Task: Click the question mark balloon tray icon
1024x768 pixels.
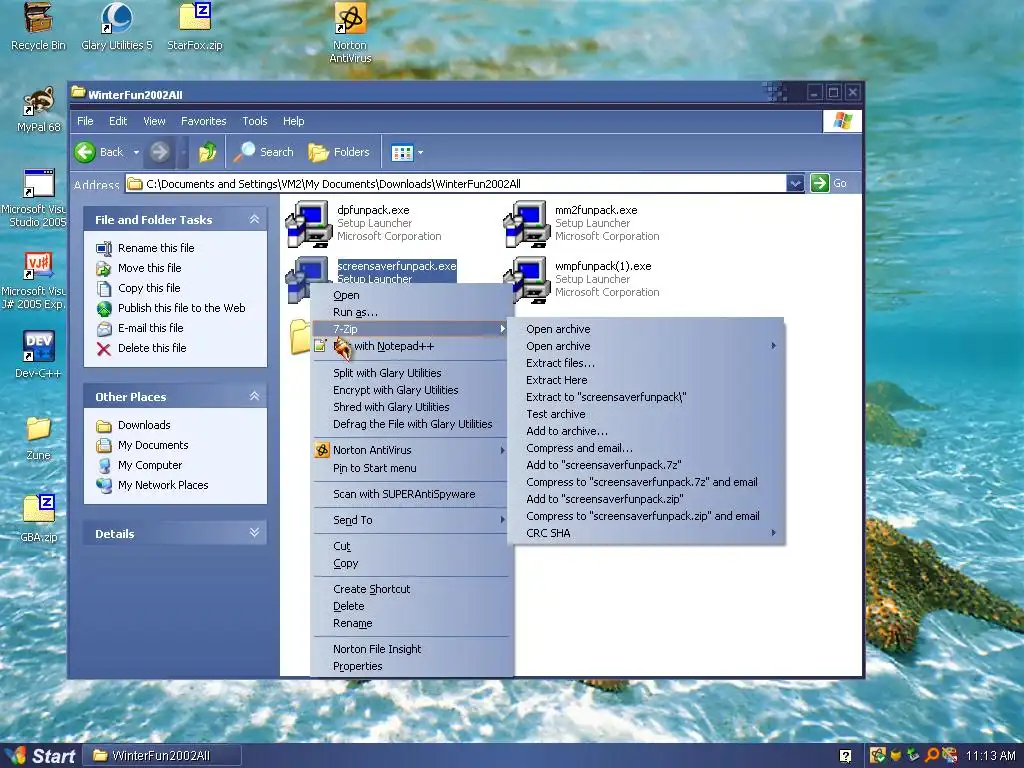Action: pyautogui.click(x=845, y=756)
